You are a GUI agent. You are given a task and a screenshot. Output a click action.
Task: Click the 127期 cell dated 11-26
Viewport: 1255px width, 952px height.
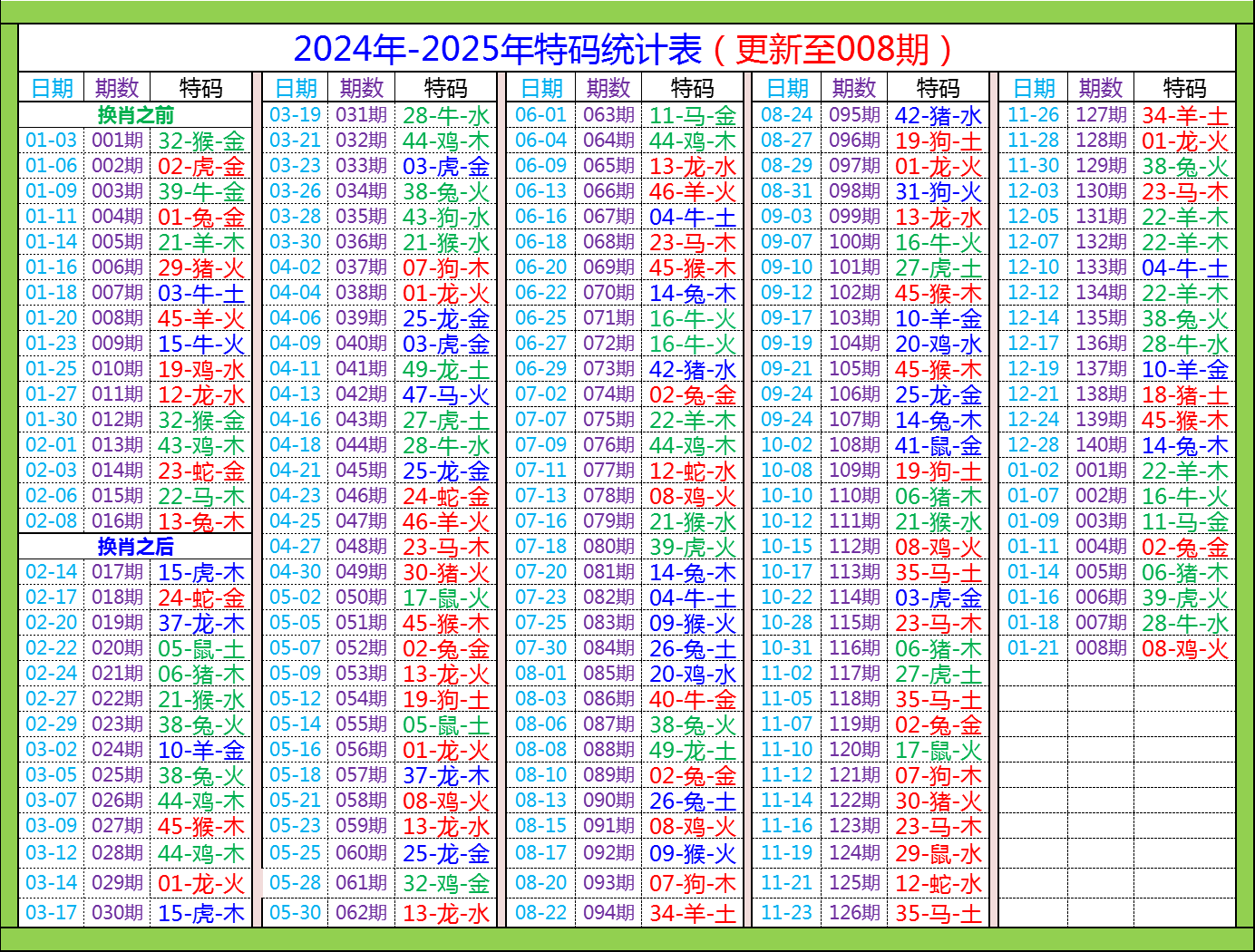click(1101, 115)
